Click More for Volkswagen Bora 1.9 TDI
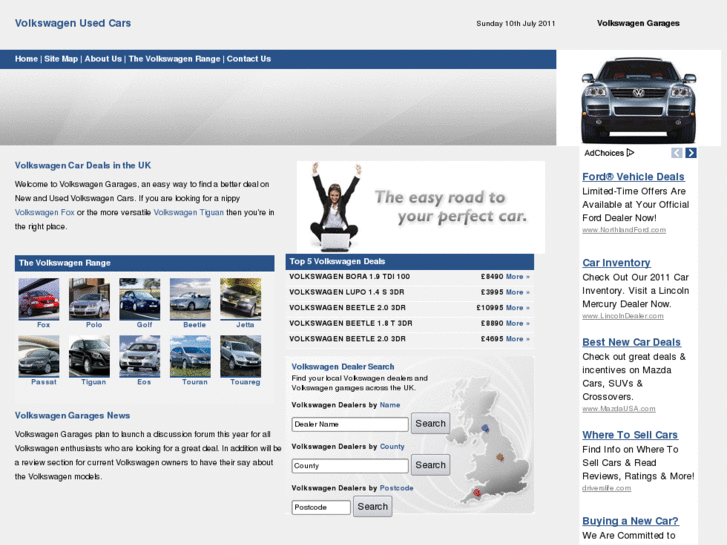 tap(517, 276)
